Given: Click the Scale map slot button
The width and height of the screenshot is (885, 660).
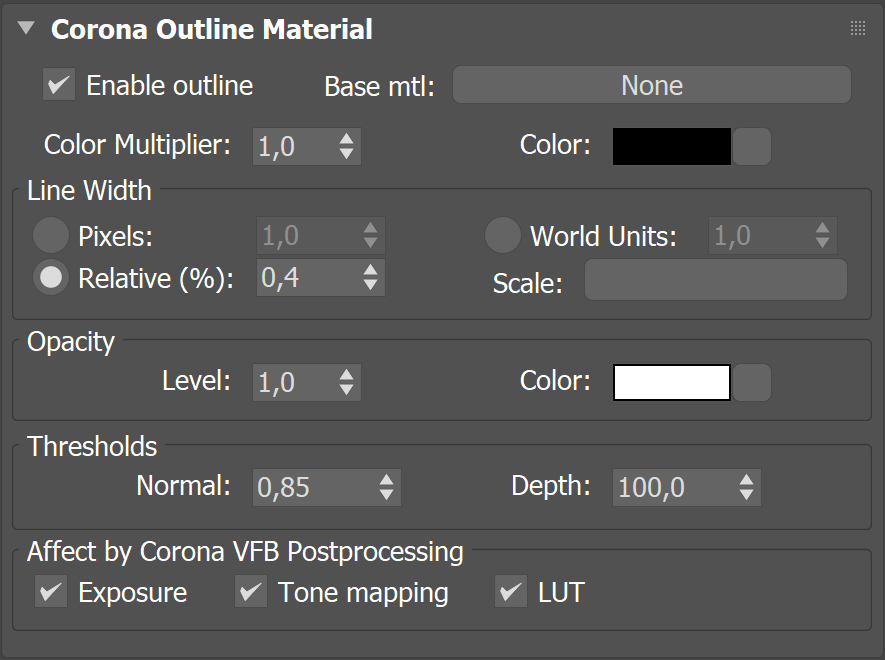Looking at the screenshot, I should [716, 280].
